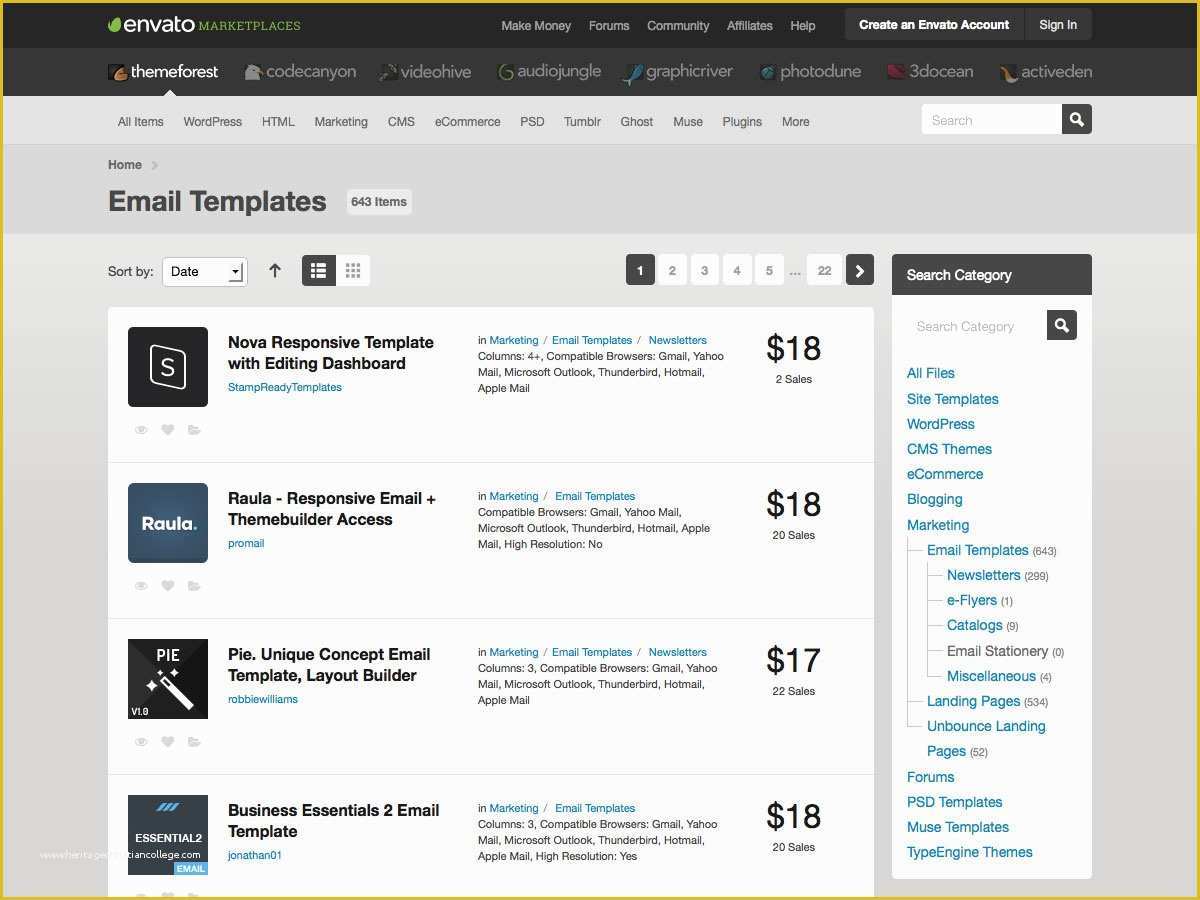Reverse sort order with the arrow icon
This screenshot has width=1200, height=900.
click(x=275, y=270)
